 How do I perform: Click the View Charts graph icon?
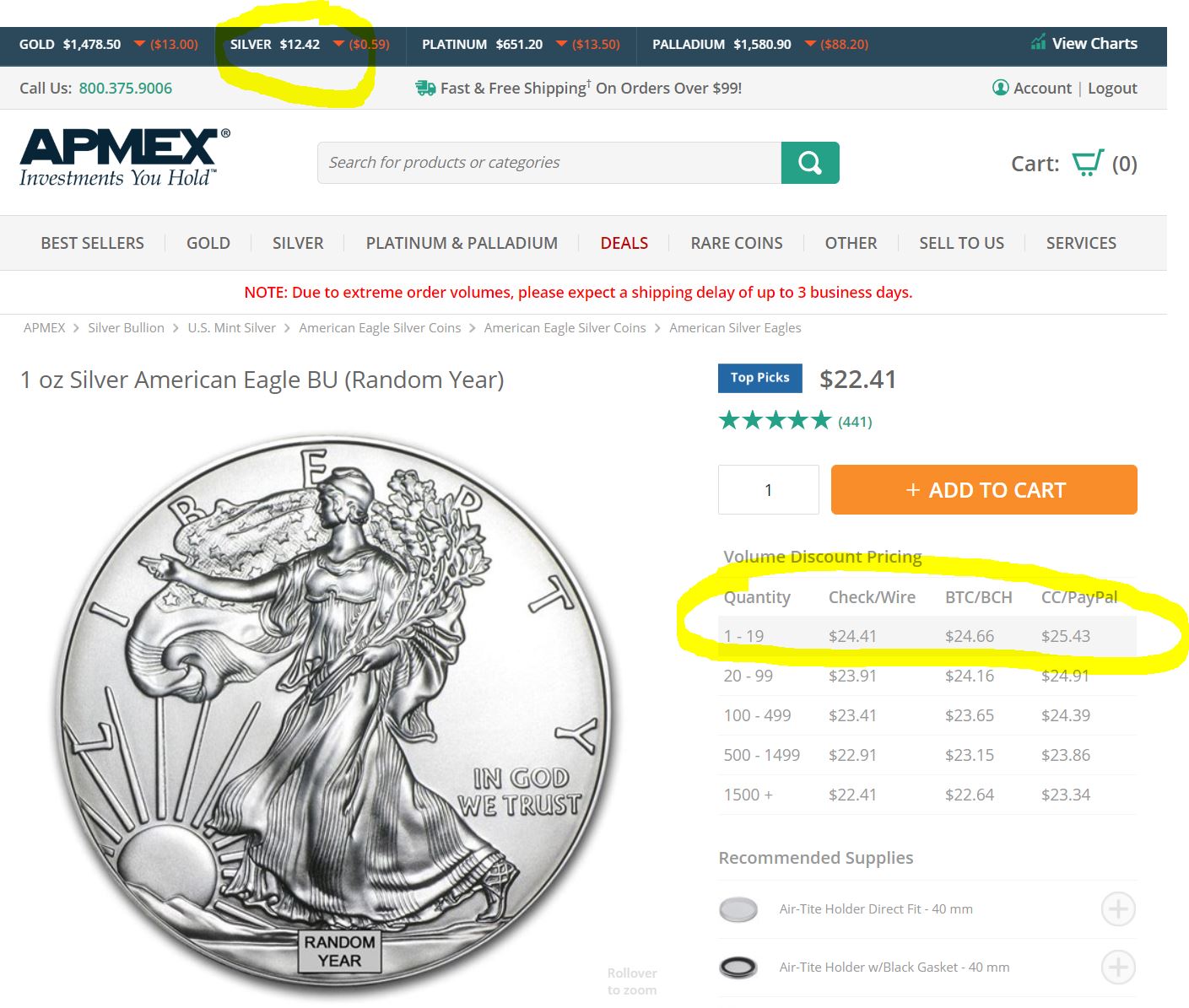[1038, 43]
